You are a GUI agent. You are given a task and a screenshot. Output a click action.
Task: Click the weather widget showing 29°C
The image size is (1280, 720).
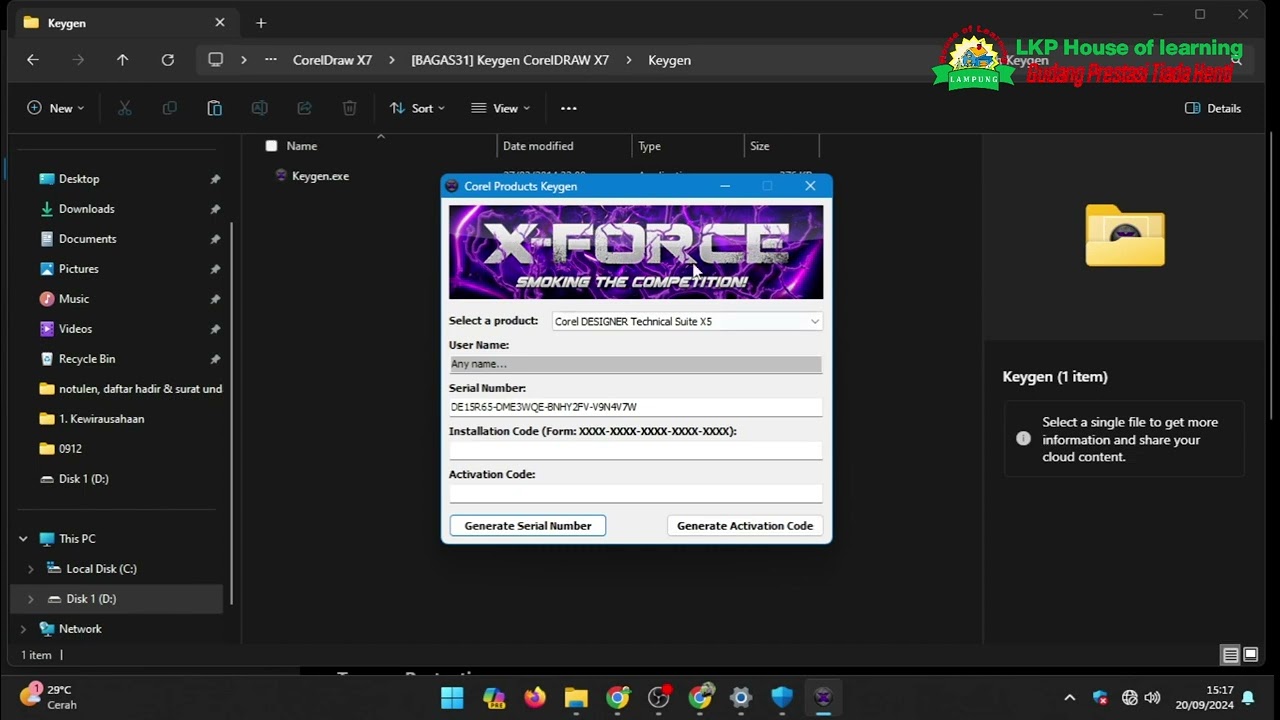point(48,697)
